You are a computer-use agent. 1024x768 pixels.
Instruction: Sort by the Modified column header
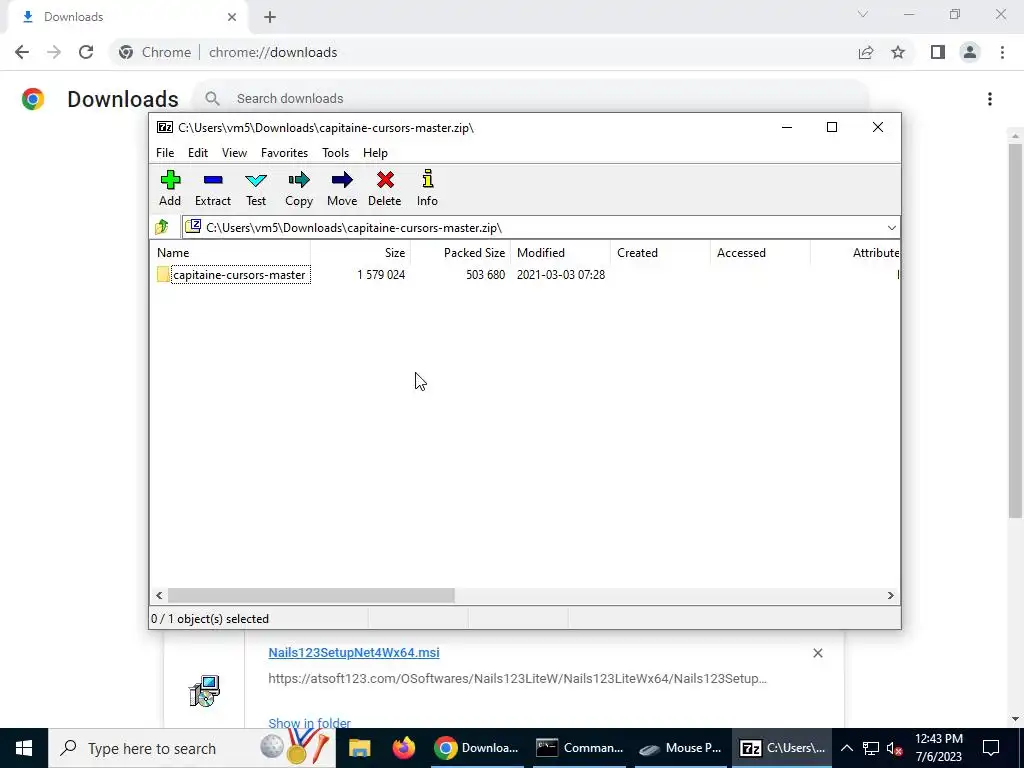tap(560, 253)
